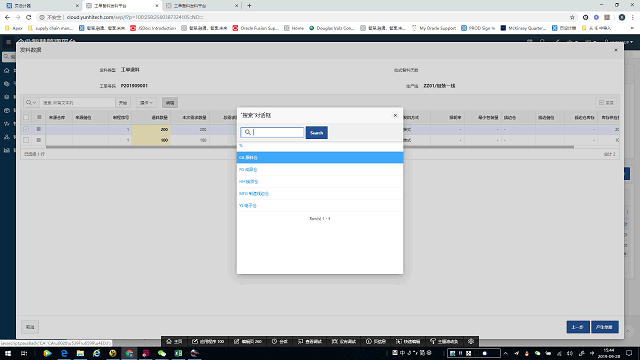Check the checkbox of the row with 100

click(x=26, y=140)
